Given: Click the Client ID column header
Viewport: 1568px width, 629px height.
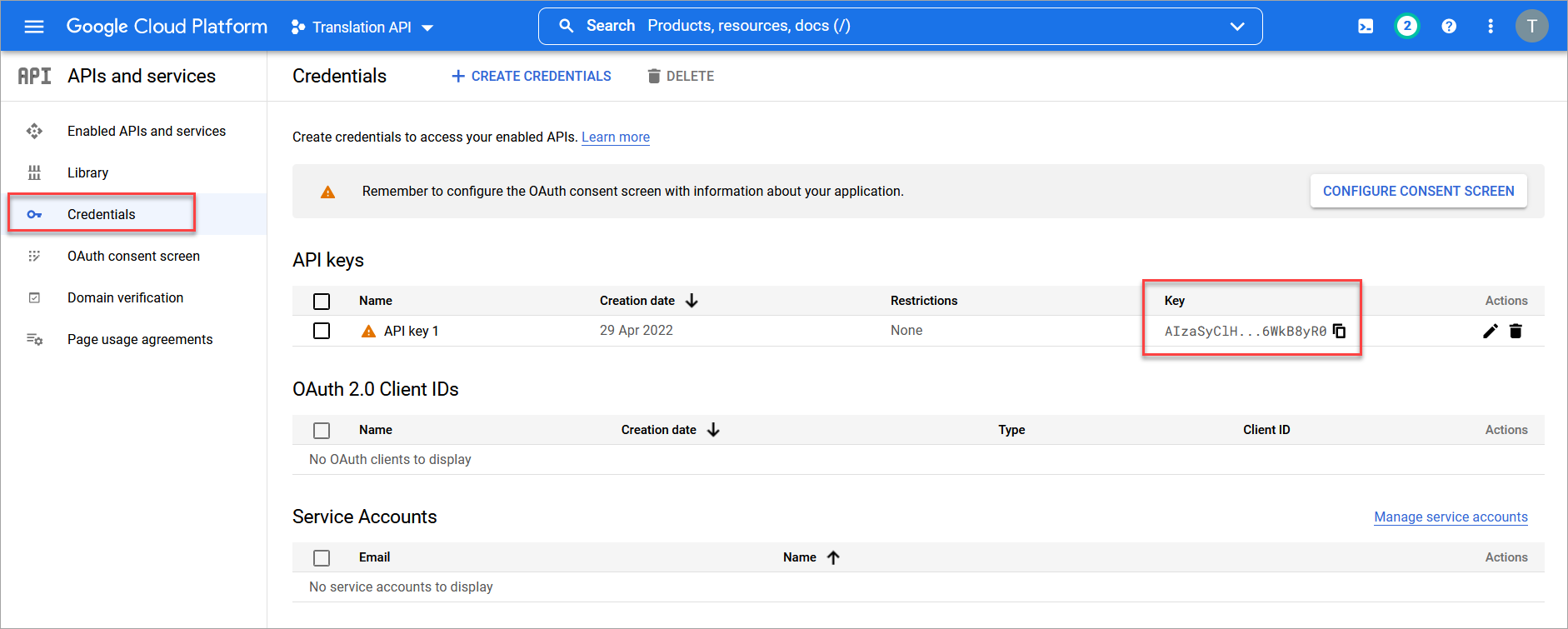Looking at the screenshot, I should pyautogui.click(x=1266, y=430).
